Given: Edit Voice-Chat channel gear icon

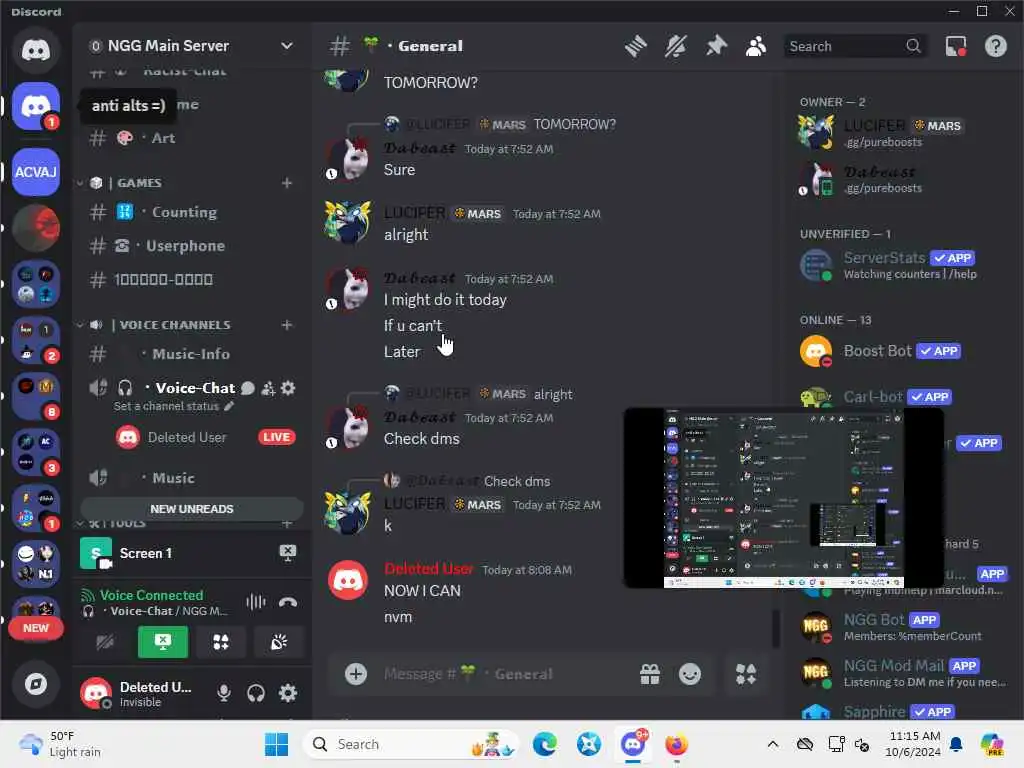Looking at the screenshot, I should 288,389.
